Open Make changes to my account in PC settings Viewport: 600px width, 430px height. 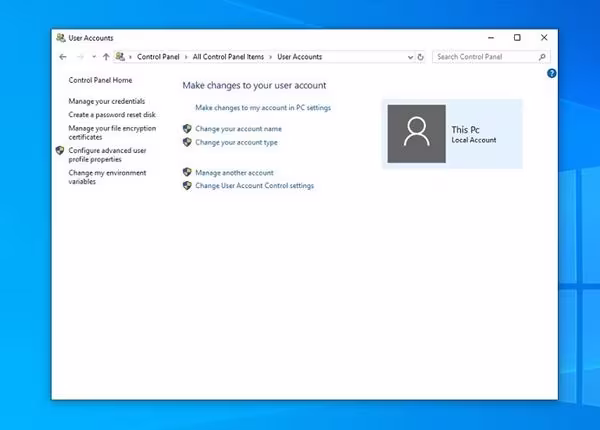click(x=263, y=108)
